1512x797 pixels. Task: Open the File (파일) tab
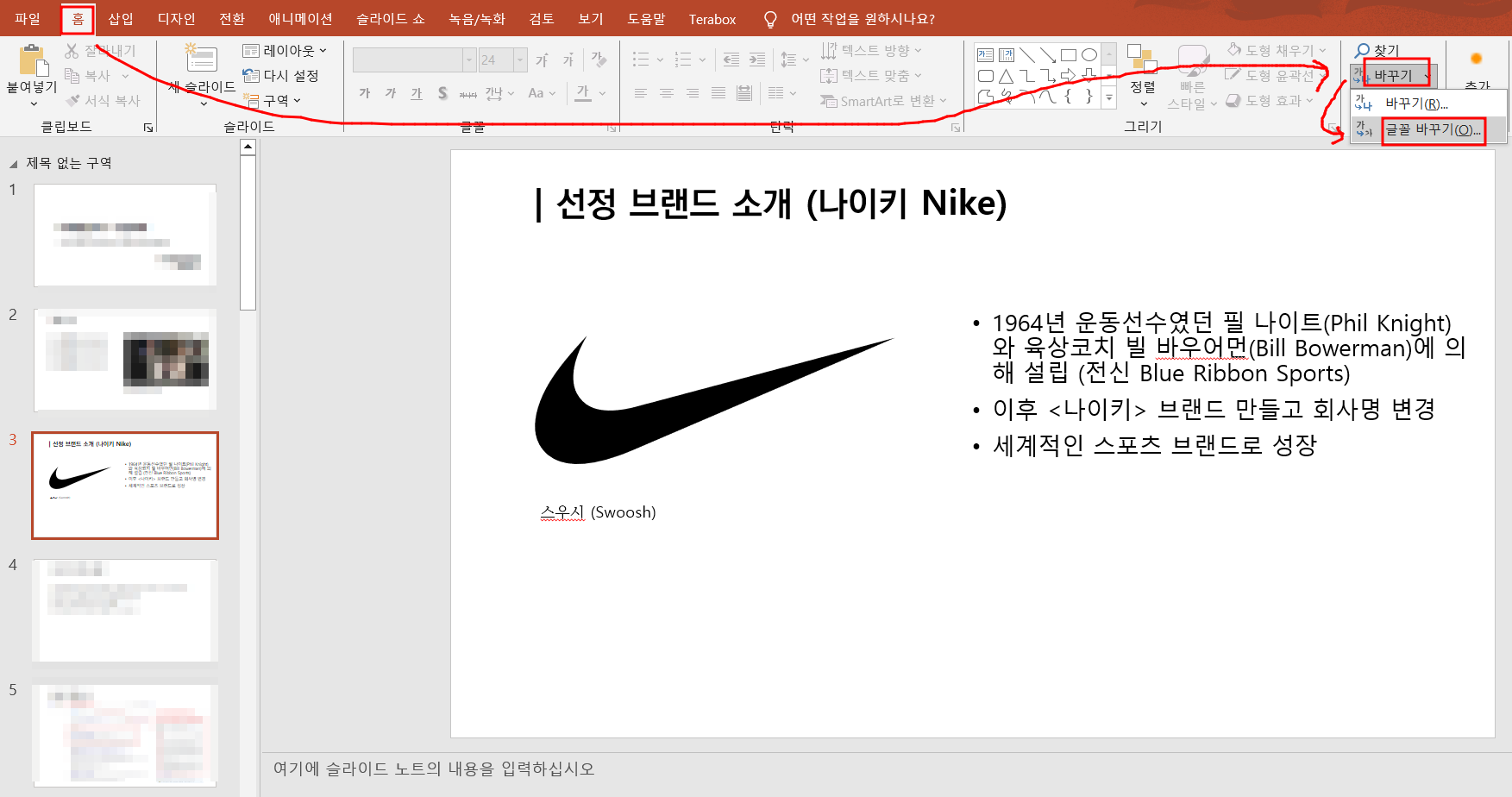(x=28, y=19)
